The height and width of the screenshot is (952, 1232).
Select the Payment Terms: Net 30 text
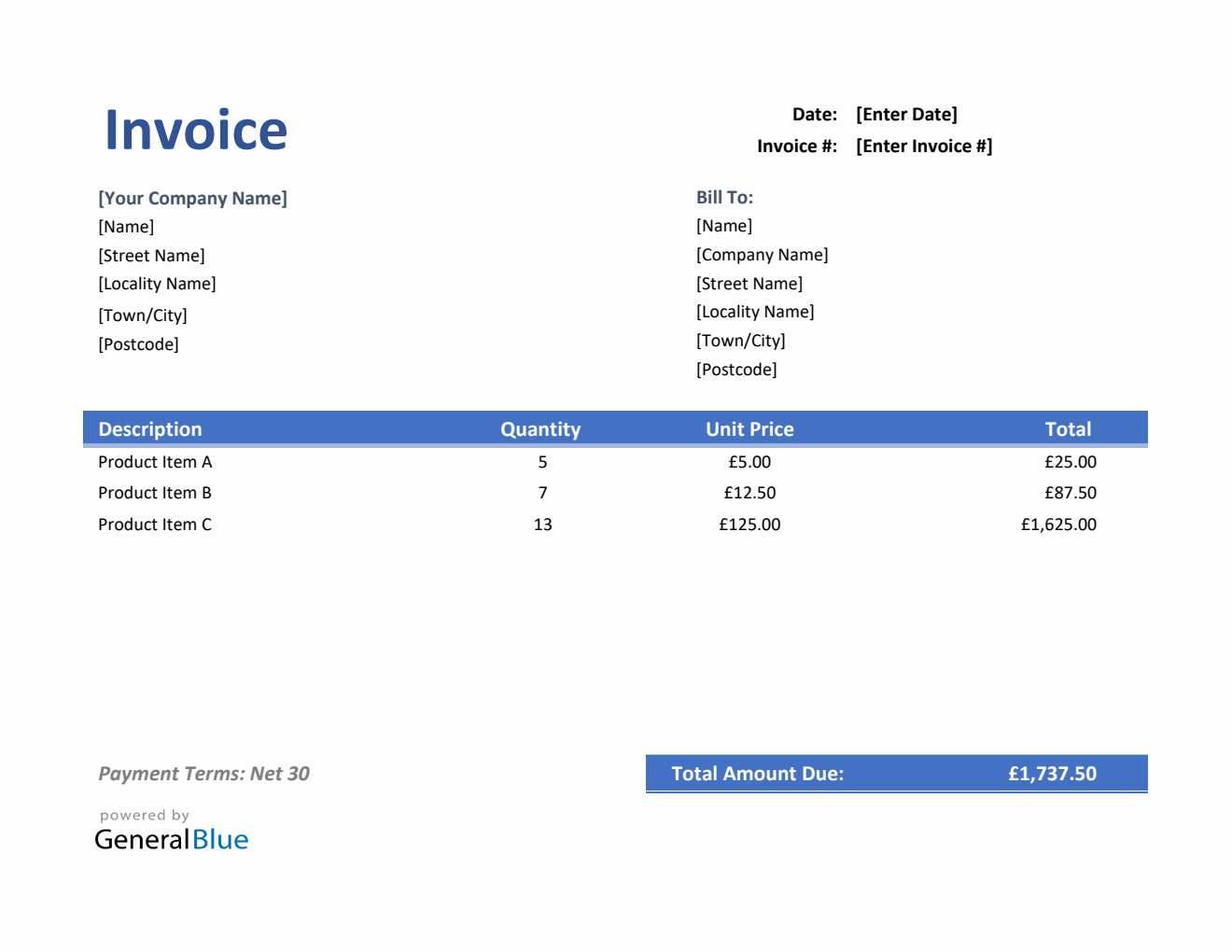[x=203, y=774]
